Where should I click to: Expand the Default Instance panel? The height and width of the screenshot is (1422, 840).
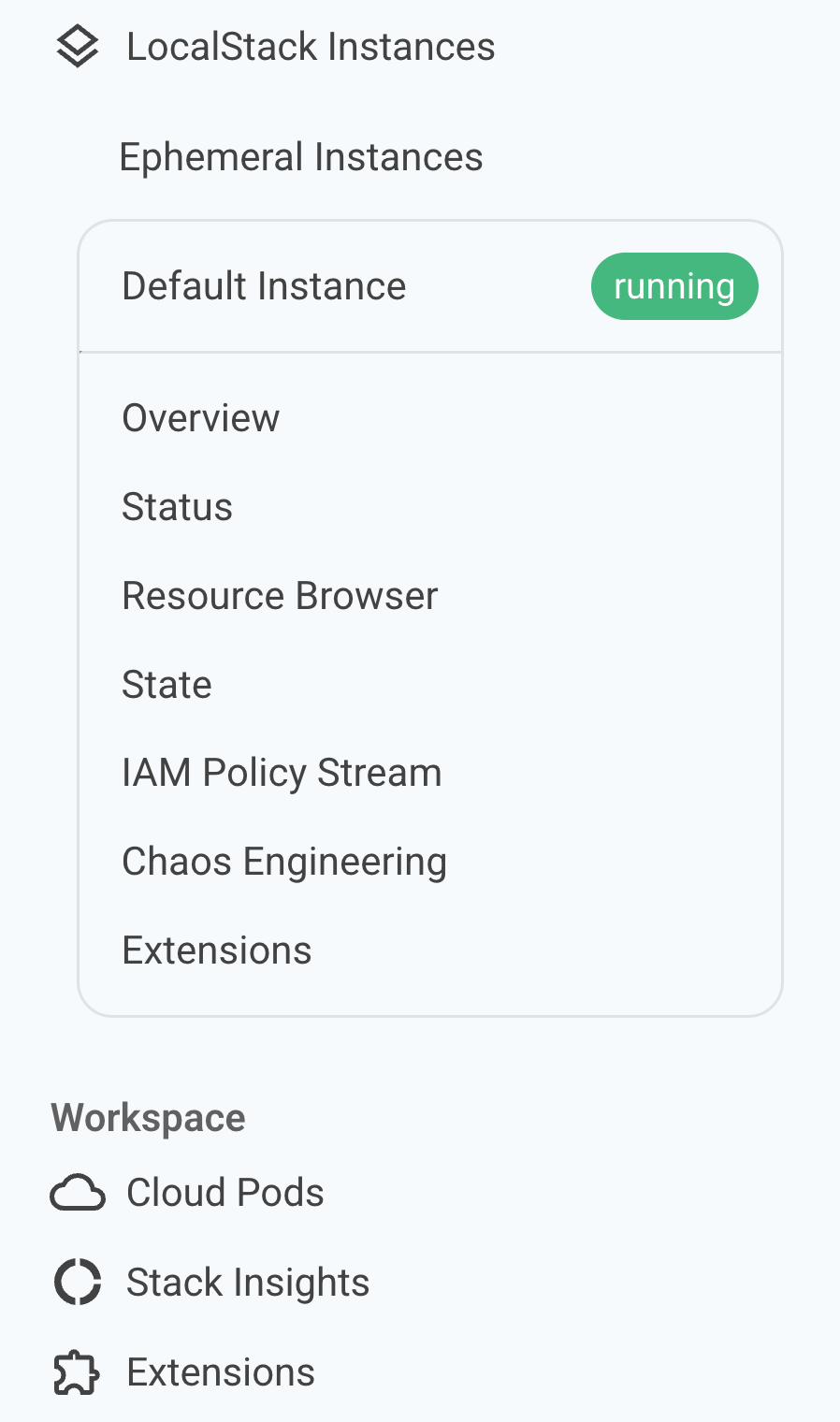[x=264, y=286]
